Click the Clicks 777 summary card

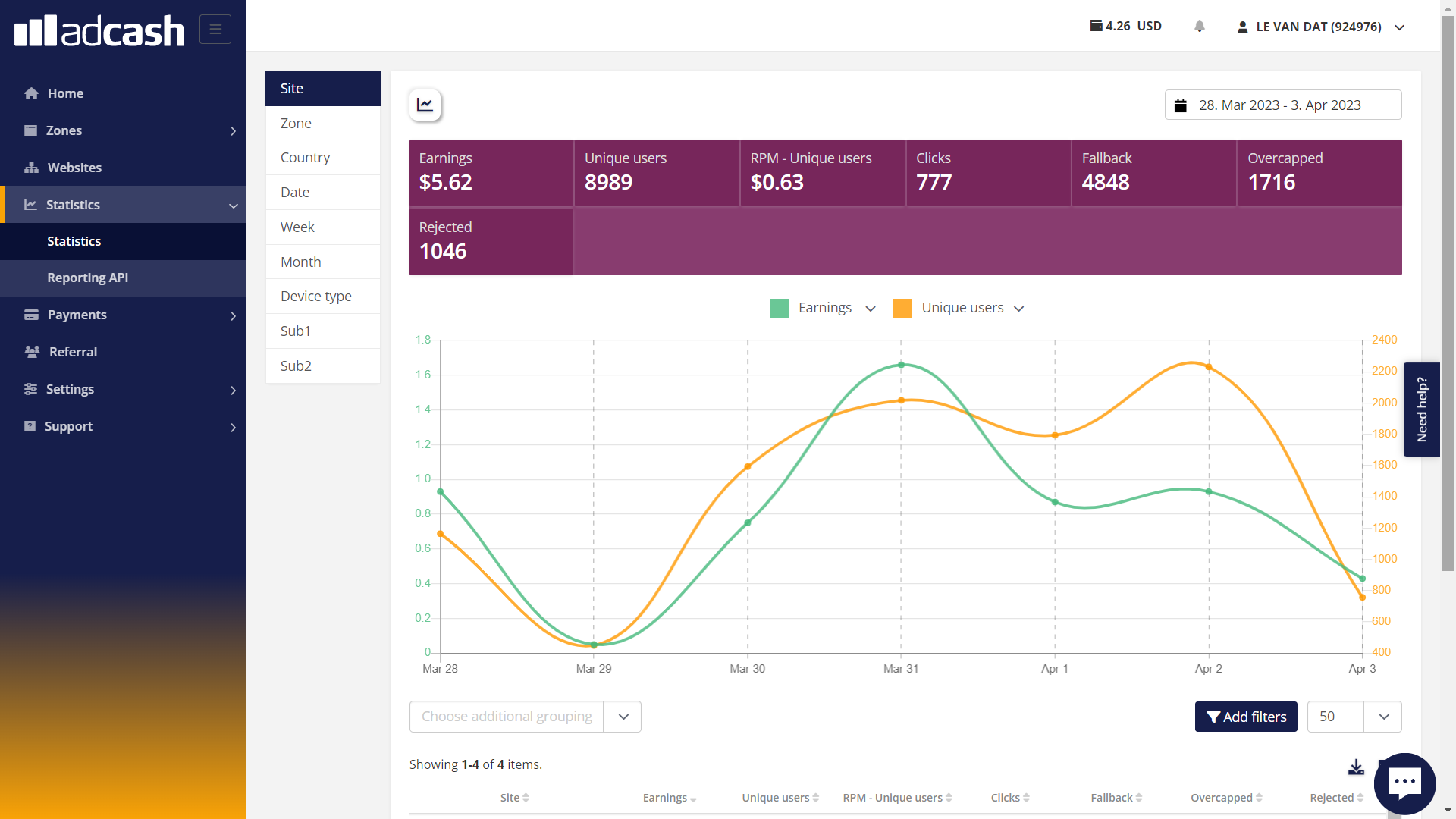pos(988,173)
